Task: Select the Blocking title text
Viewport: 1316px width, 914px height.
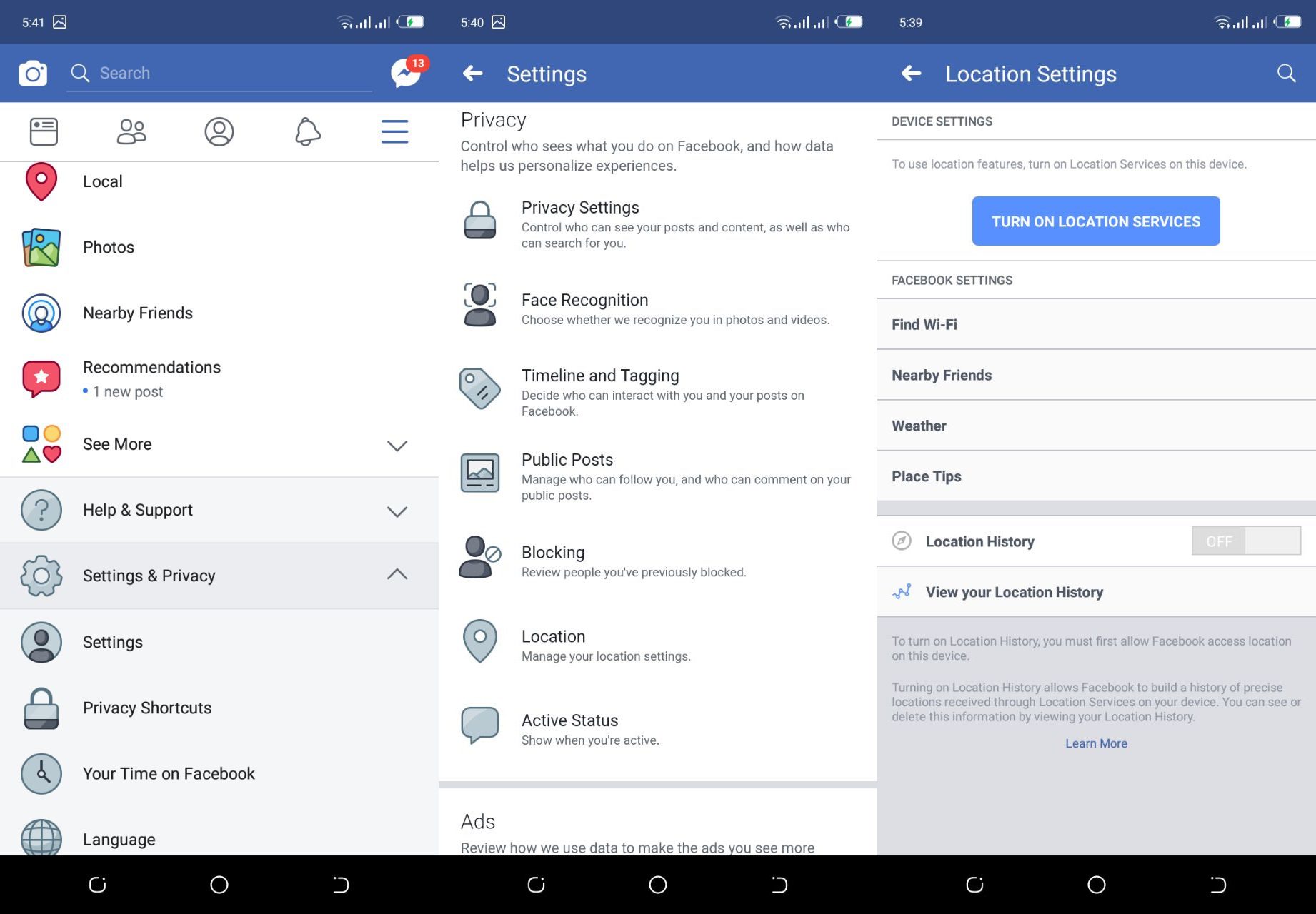Action: (x=553, y=553)
